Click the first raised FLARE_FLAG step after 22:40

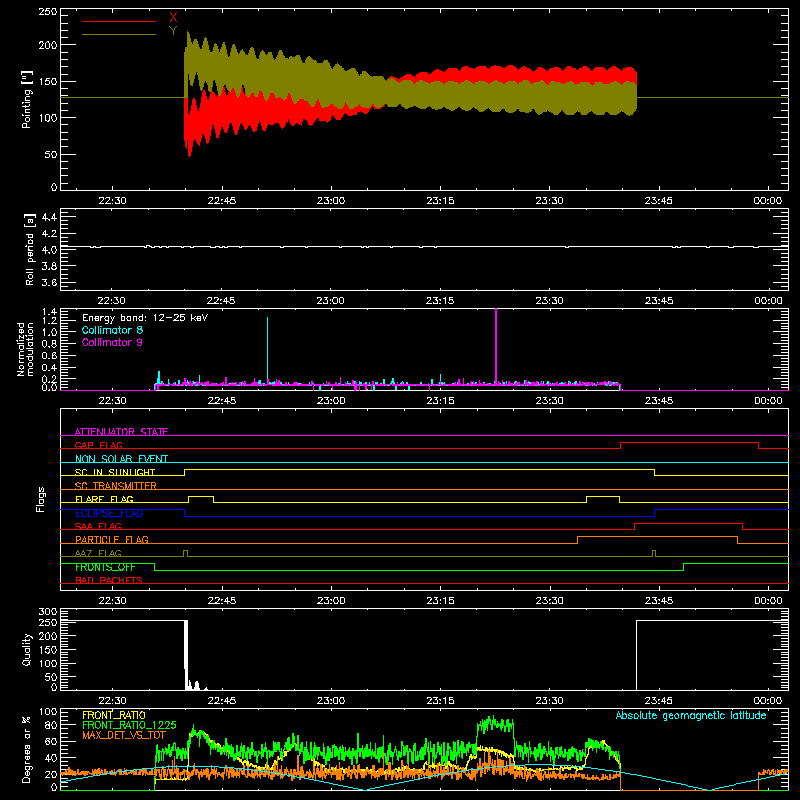click(x=201, y=496)
